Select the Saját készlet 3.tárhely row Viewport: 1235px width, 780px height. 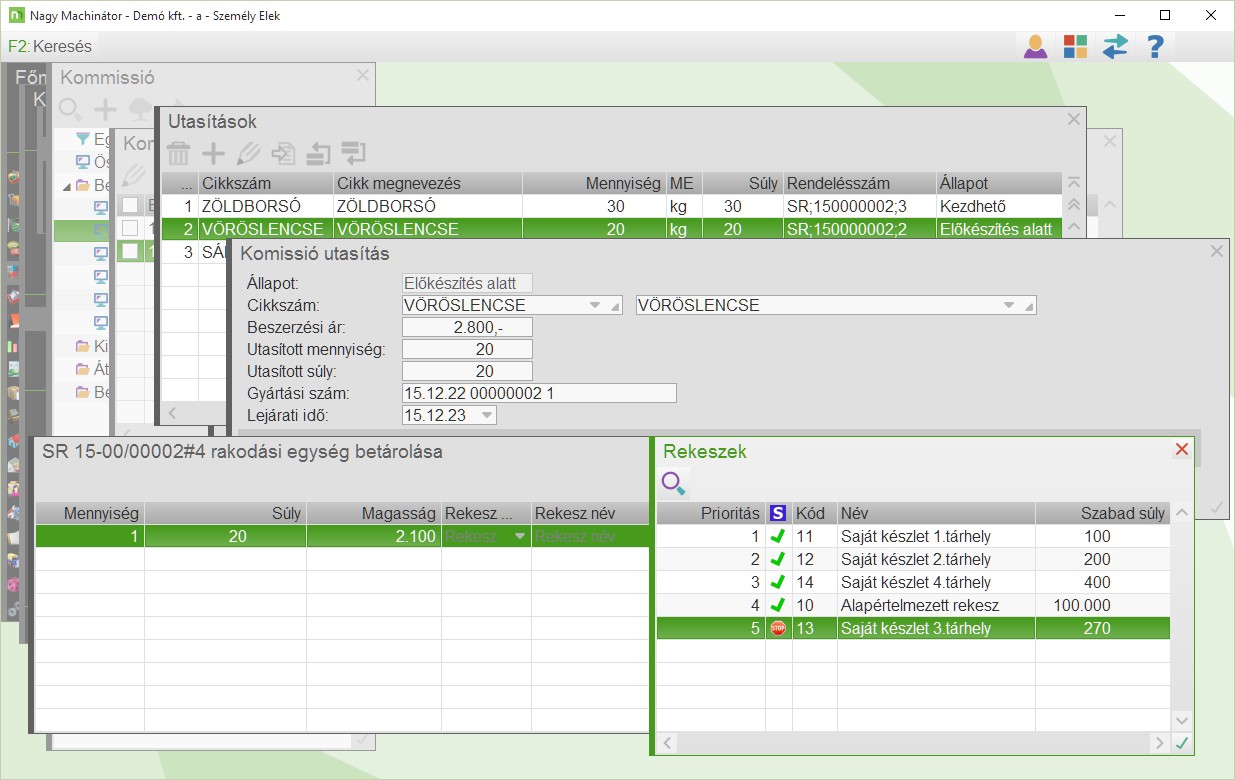tap(913, 628)
